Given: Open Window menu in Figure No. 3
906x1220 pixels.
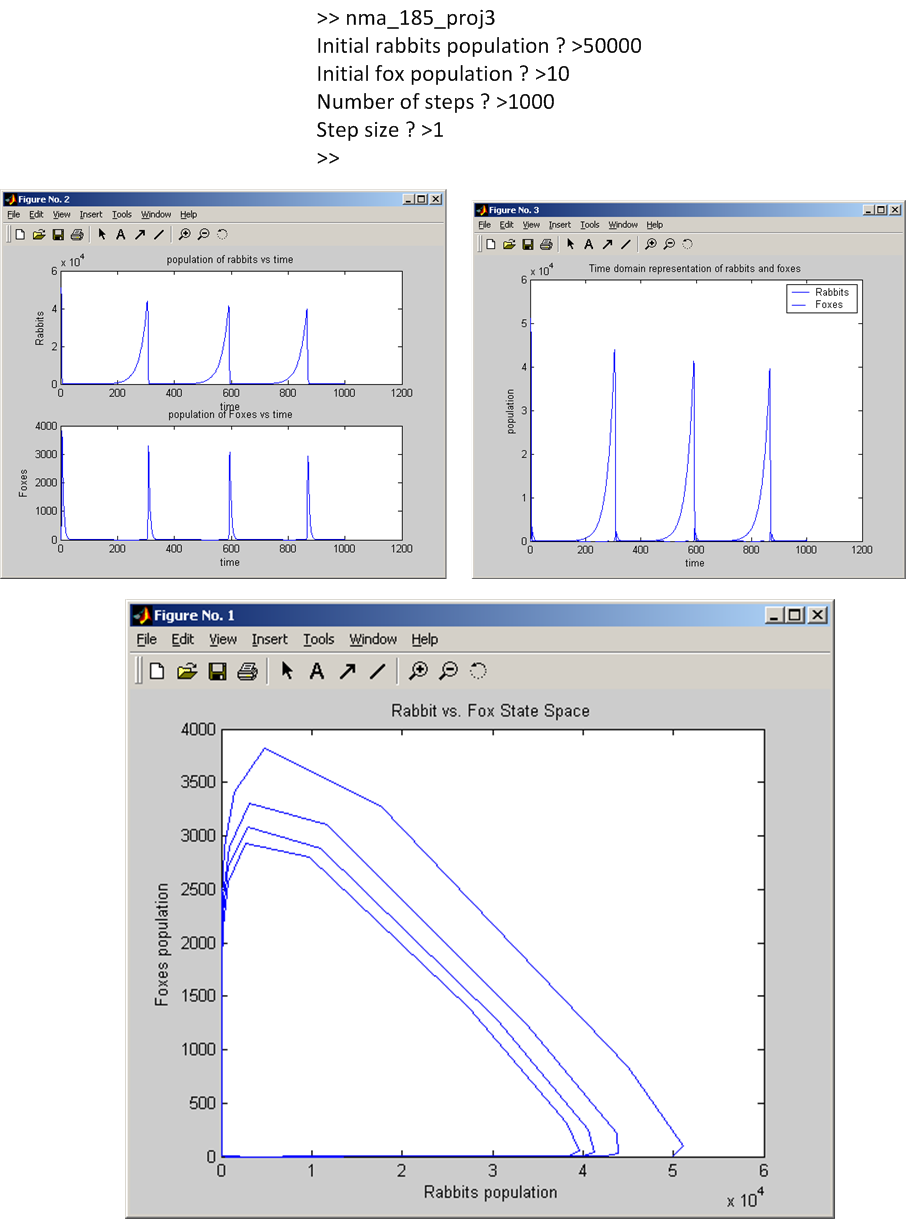Looking at the screenshot, I should point(622,225).
